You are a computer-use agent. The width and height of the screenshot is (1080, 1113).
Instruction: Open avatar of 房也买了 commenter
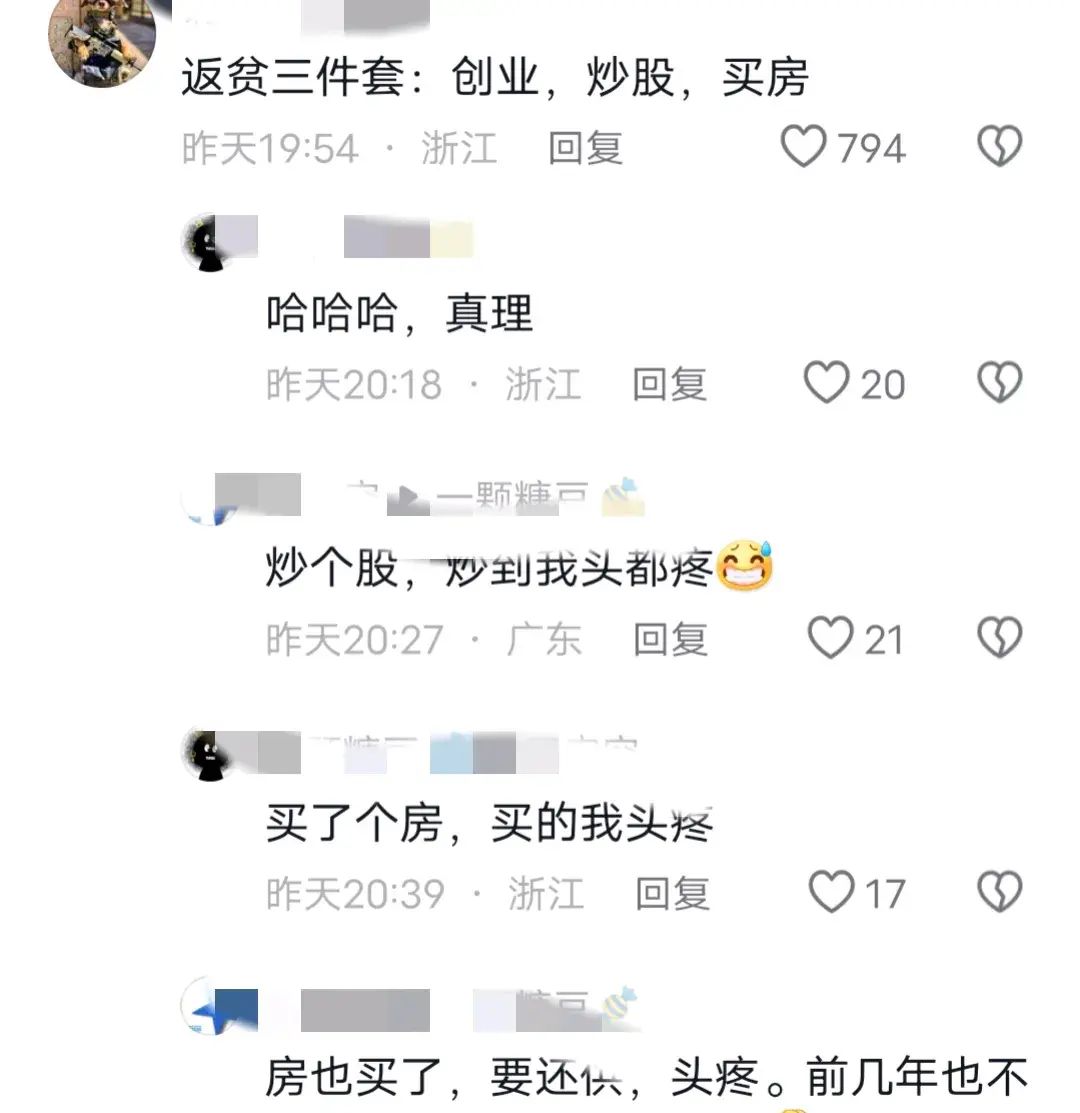tap(209, 1007)
